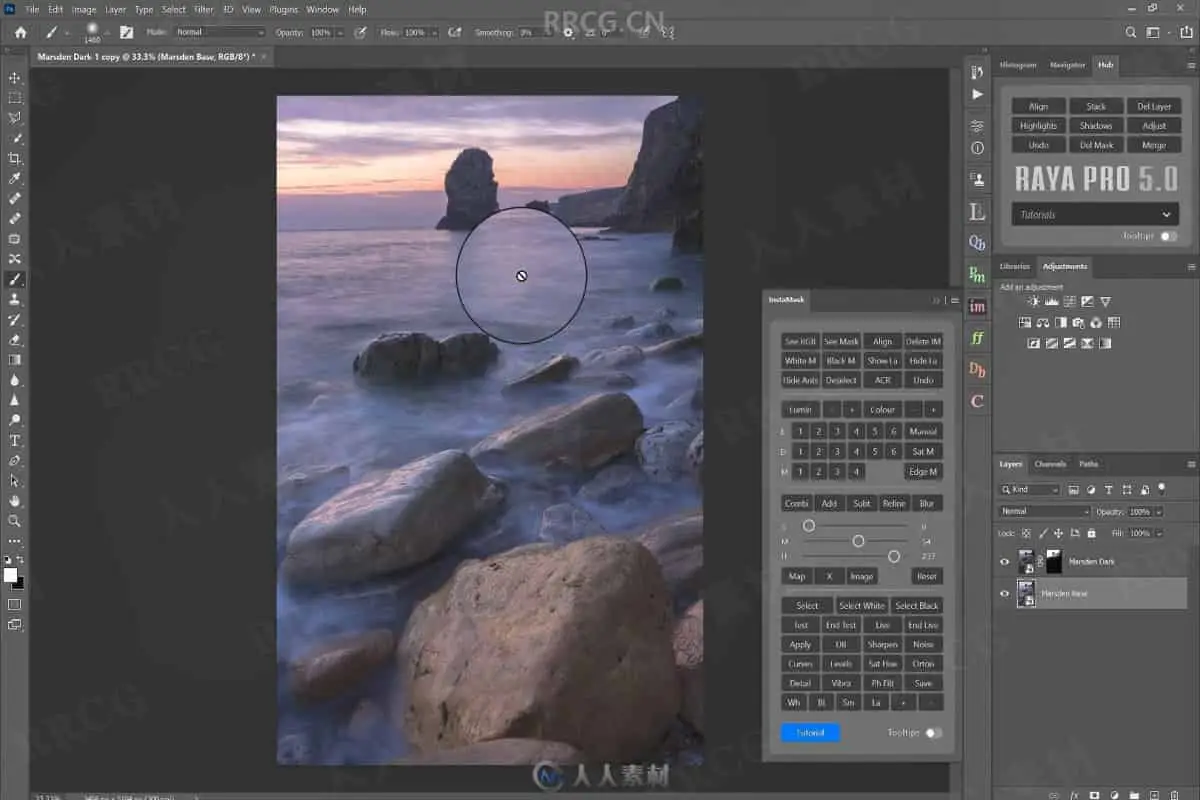Choose the Eyedropper tool
Screen dimensions: 1200x800
click(x=15, y=179)
